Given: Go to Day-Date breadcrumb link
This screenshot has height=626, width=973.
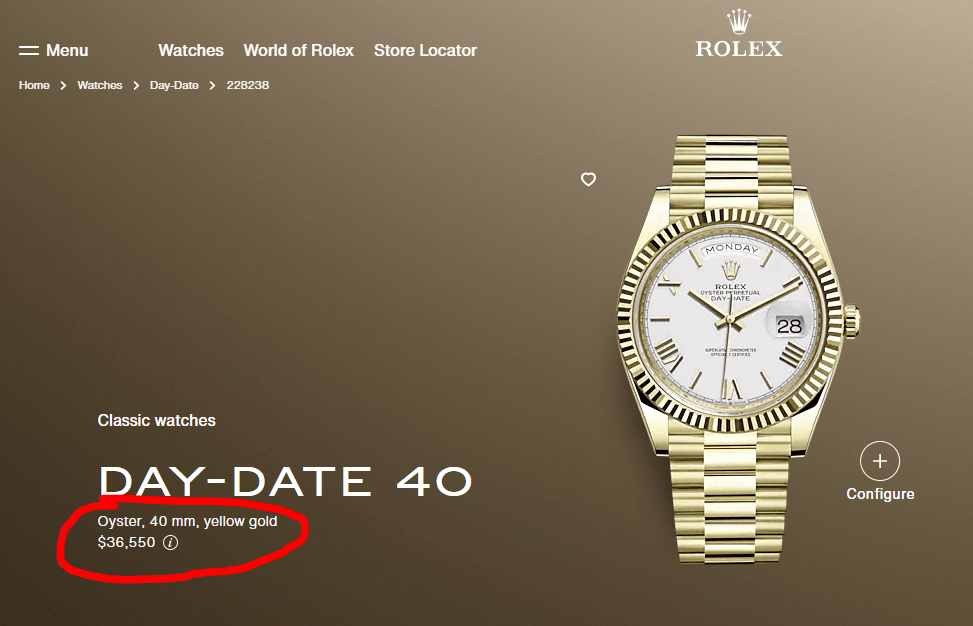Looking at the screenshot, I should click(x=174, y=85).
